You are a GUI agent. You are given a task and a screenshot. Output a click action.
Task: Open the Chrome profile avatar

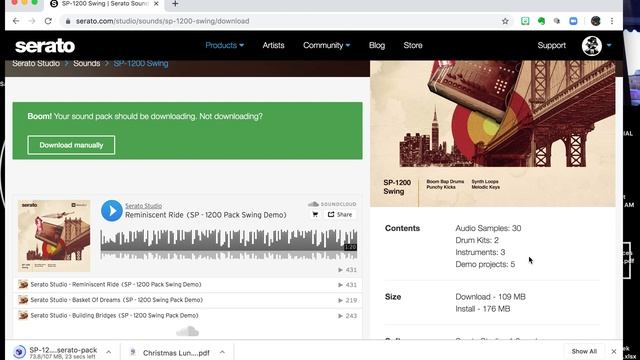[x=596, y=21]
